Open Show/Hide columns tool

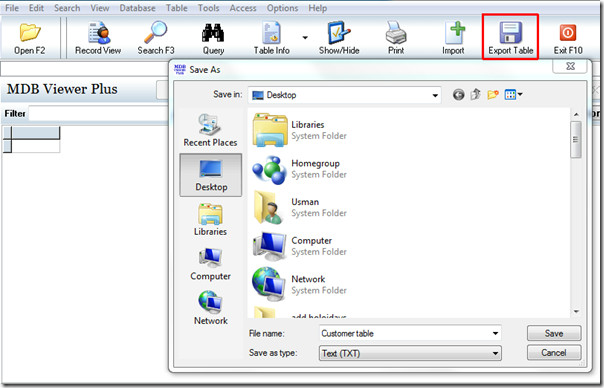[x=339, y=38]
